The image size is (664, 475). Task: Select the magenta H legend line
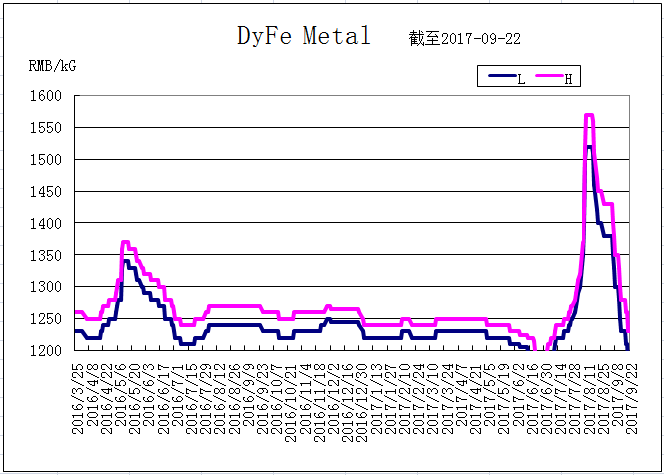coord(550,76)
